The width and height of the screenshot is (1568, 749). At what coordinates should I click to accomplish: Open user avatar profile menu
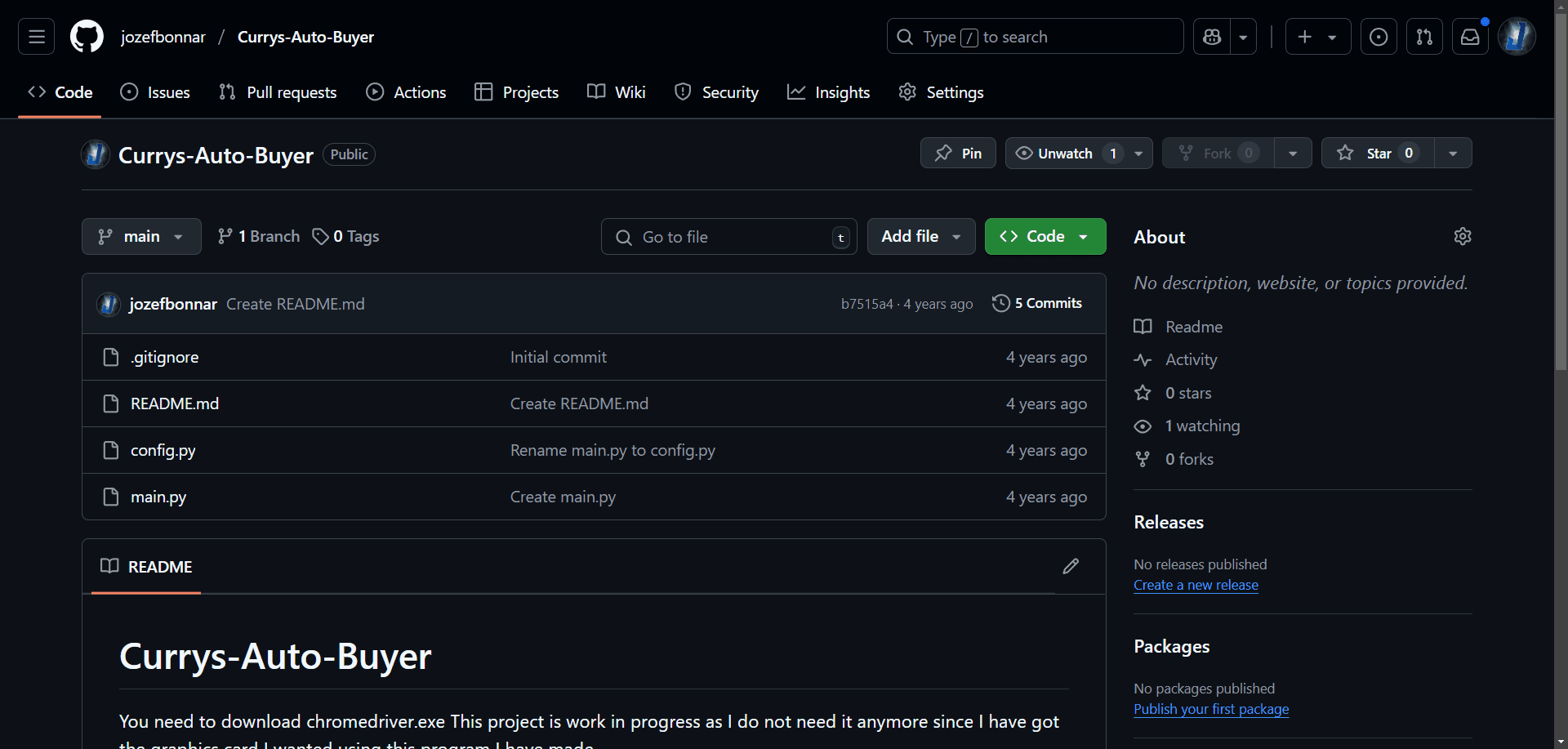(x=1517, y=37)
